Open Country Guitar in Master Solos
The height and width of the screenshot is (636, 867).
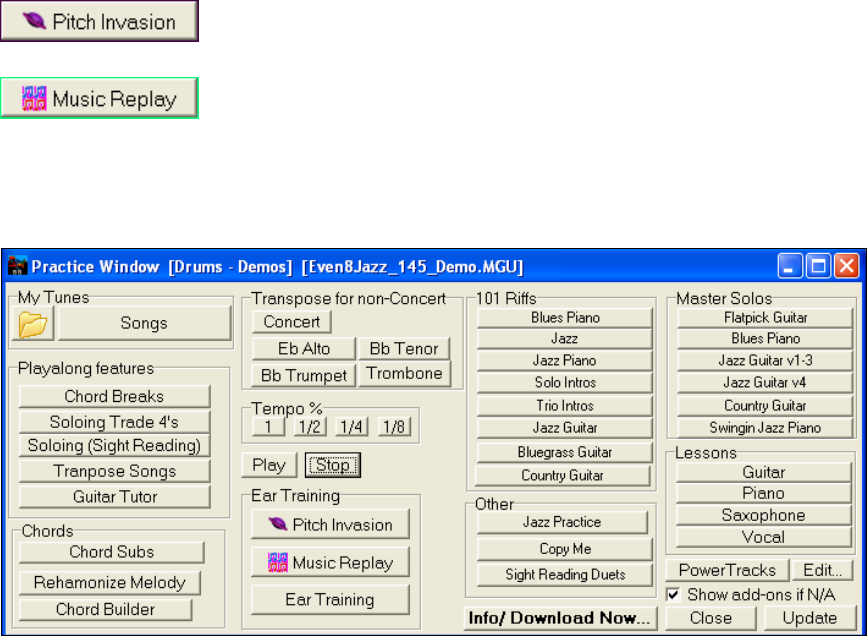coord(765,406)
